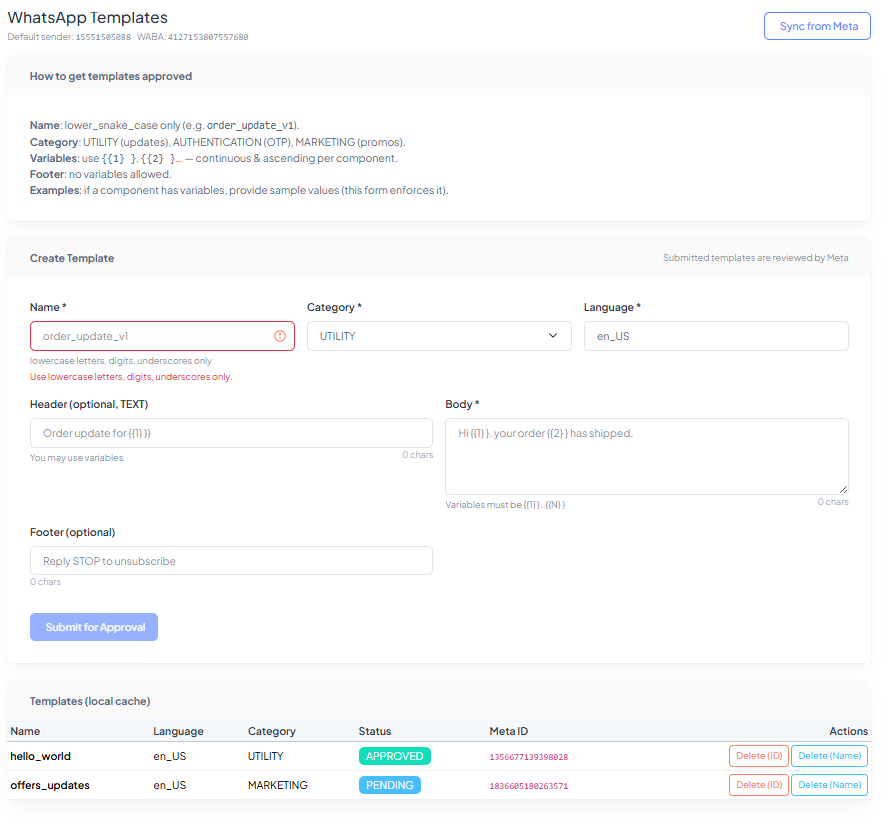The height and width of the screenshot is (820, 888).
Task: Click the PENDING status badge
Action: 389,785
